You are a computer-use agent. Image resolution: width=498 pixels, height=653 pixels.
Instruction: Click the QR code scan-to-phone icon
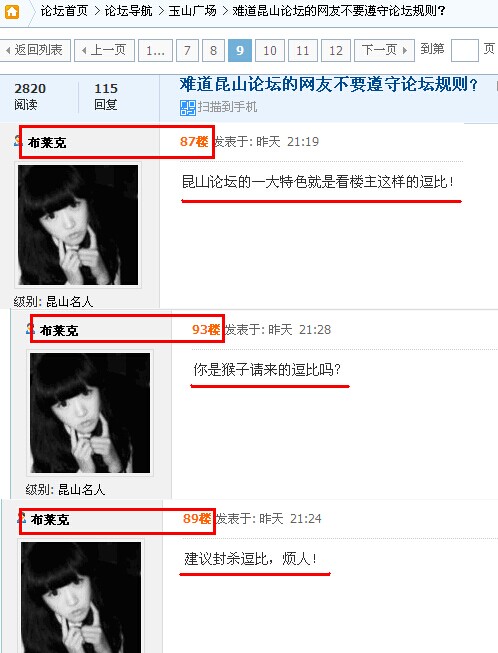187,108
